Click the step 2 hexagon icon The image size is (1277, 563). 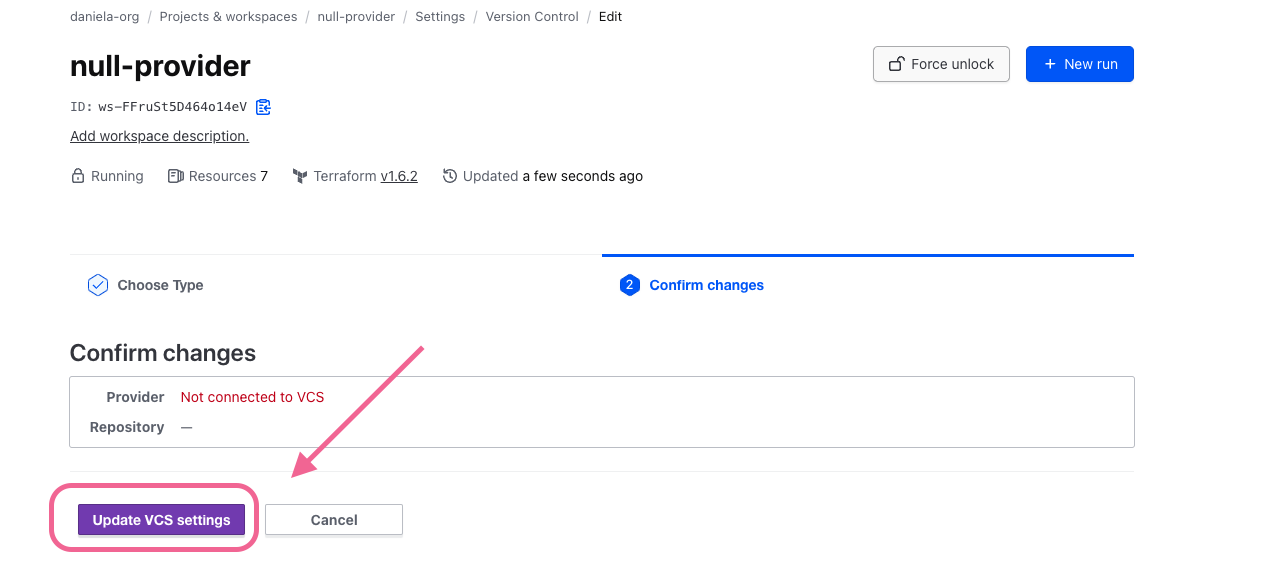pyautogui.click(x=629, y=285)
